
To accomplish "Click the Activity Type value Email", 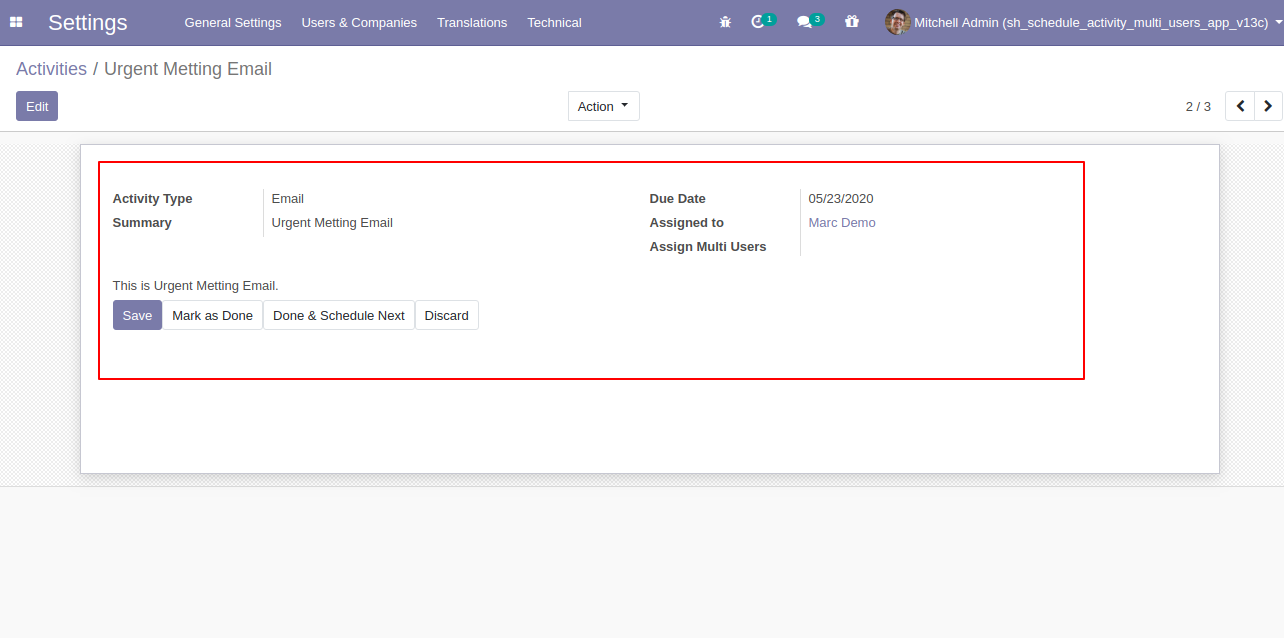I will coord(288,199).
